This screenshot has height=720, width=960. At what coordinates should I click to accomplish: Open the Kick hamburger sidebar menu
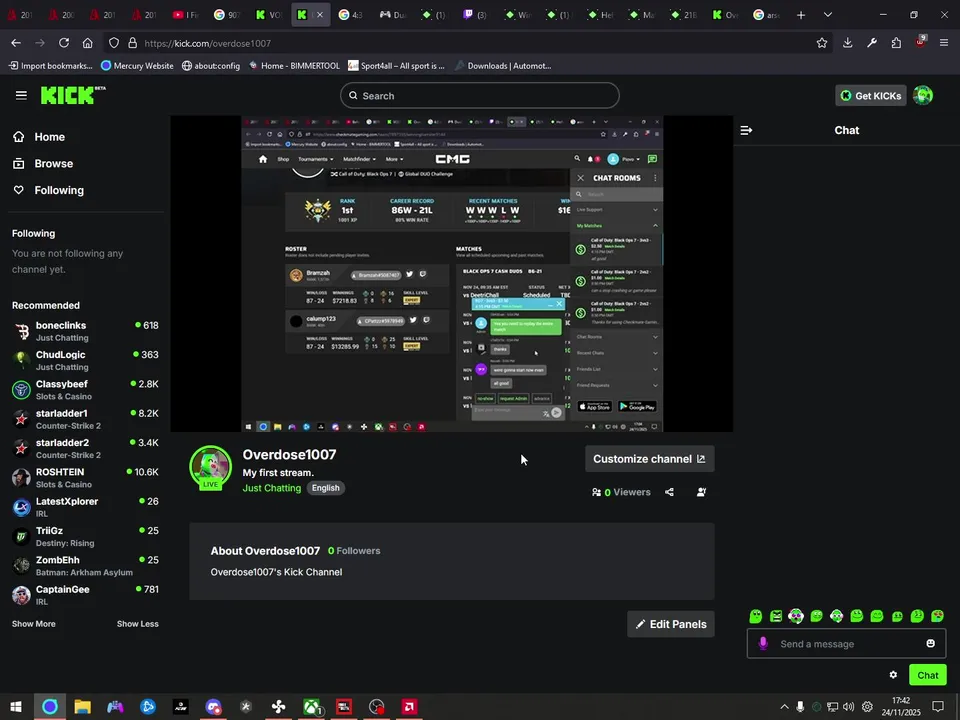click(21, 96)
